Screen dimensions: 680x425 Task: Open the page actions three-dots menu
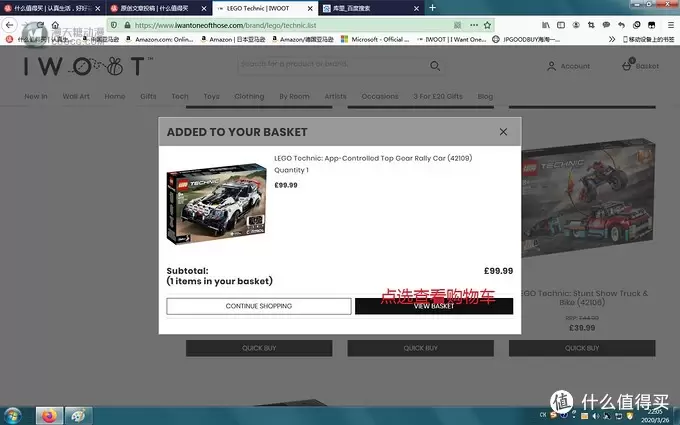click(474, 25)
